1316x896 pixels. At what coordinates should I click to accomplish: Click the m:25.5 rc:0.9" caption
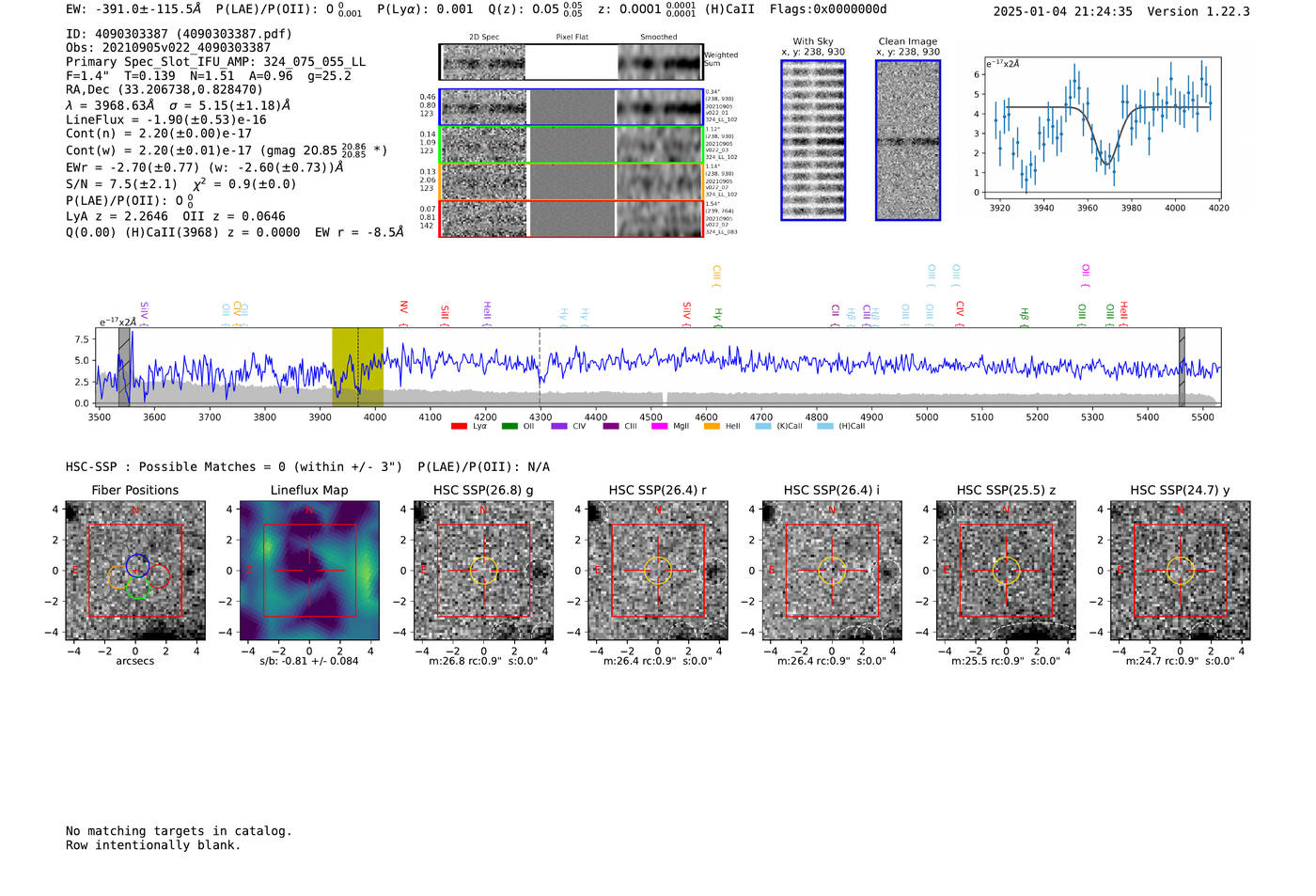point(1006,661)
